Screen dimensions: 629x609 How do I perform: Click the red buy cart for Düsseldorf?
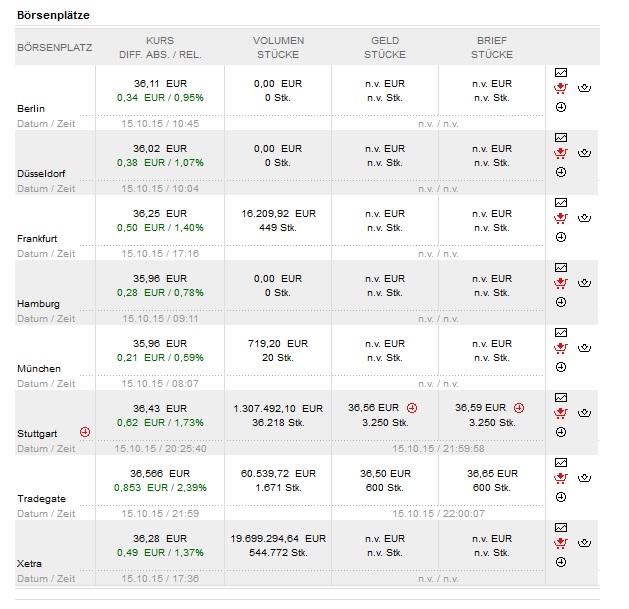(x=560, y=153)
